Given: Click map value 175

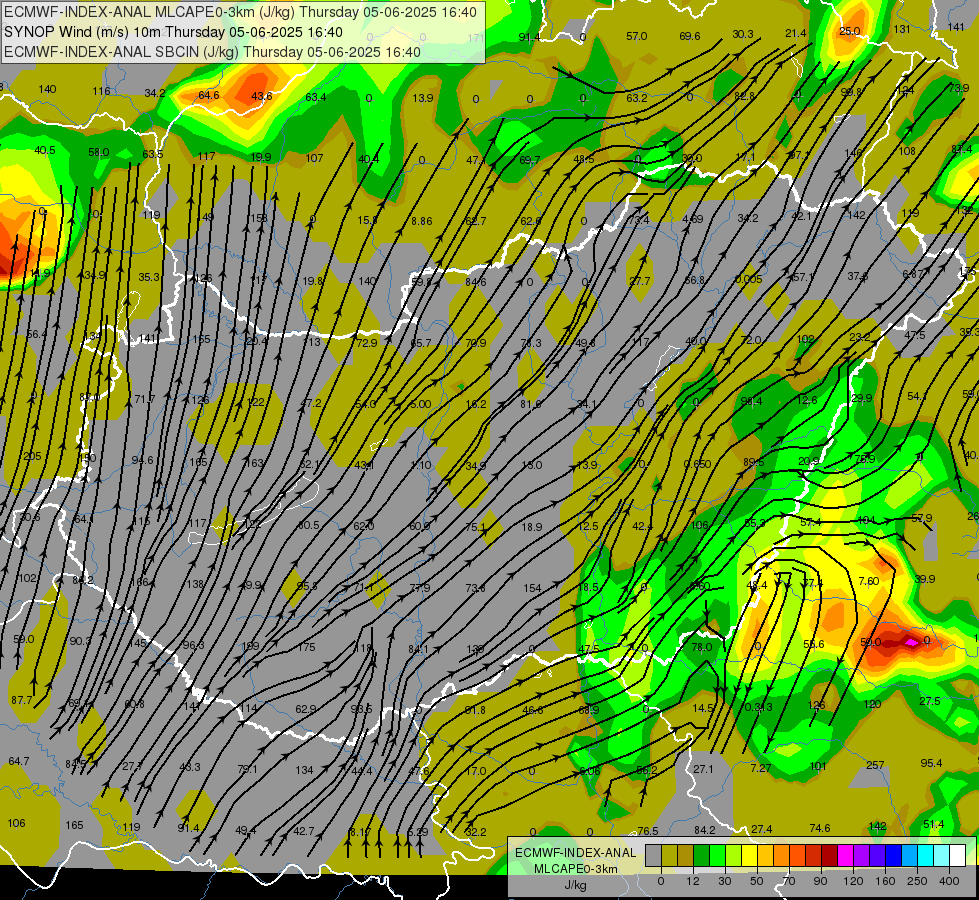Looking at the screenshot, I should [306, 647].
